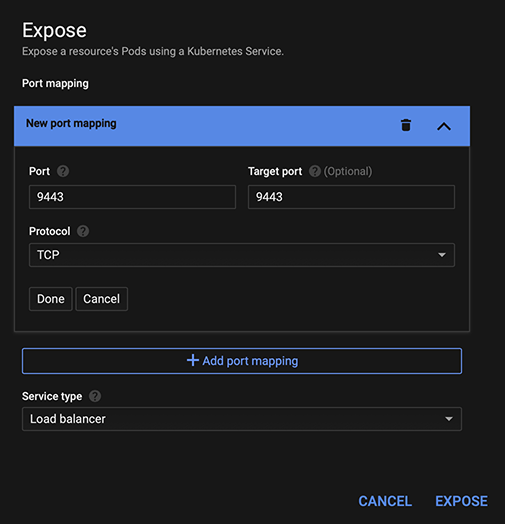The height and width of the screenshot is (524, 505).
Task: Click the Kubernetes Service description text
Action: 153,51
